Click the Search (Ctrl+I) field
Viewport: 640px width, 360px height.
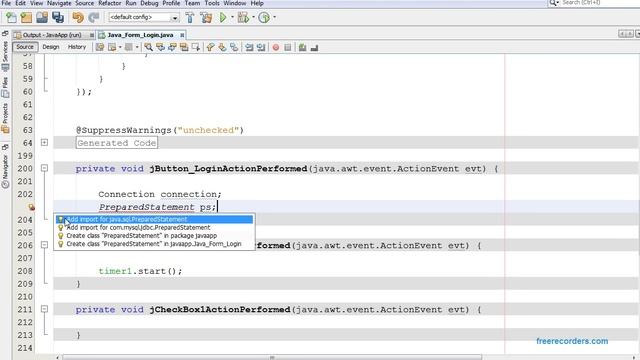(594, 3)
